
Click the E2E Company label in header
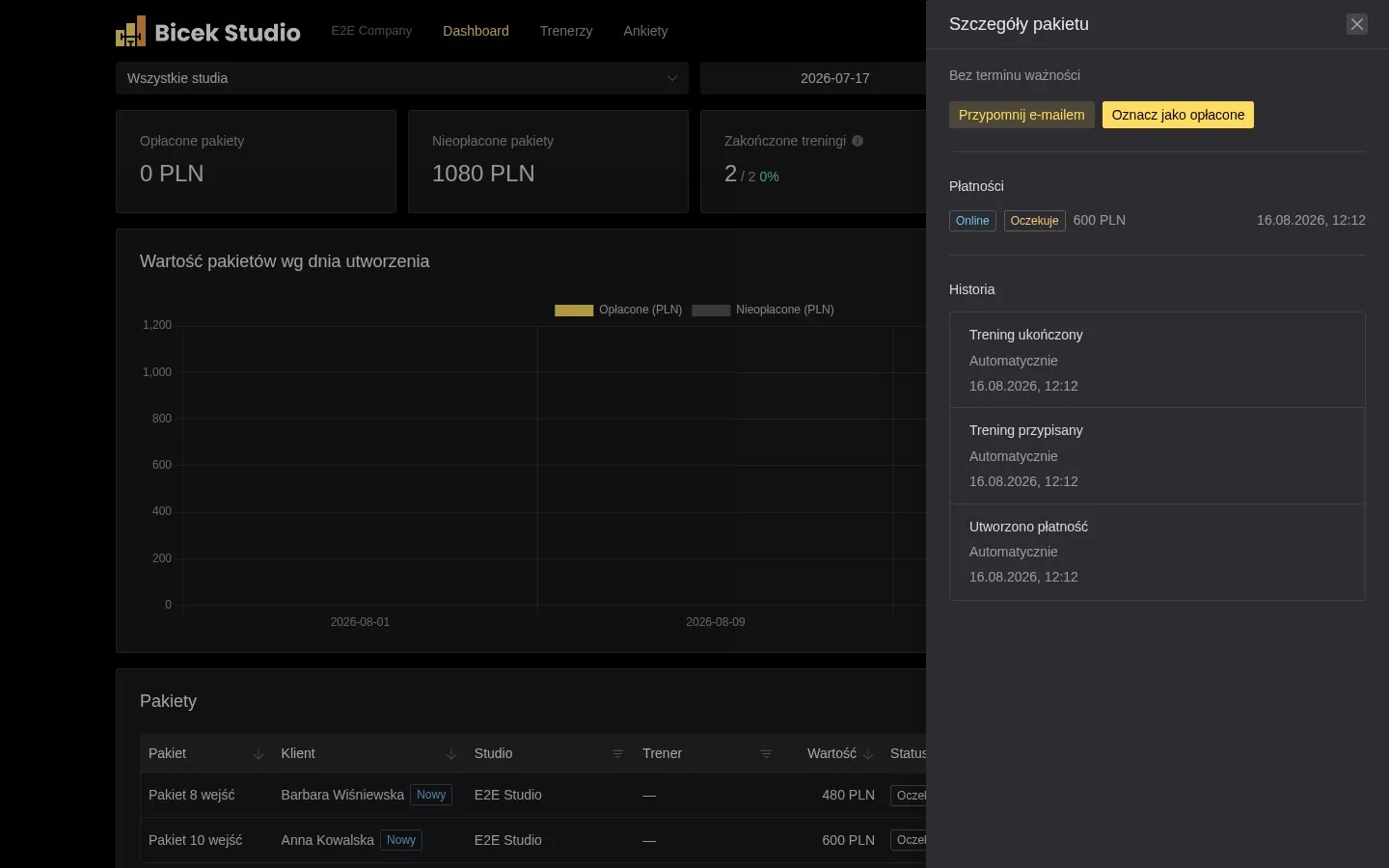click(371, 31)
